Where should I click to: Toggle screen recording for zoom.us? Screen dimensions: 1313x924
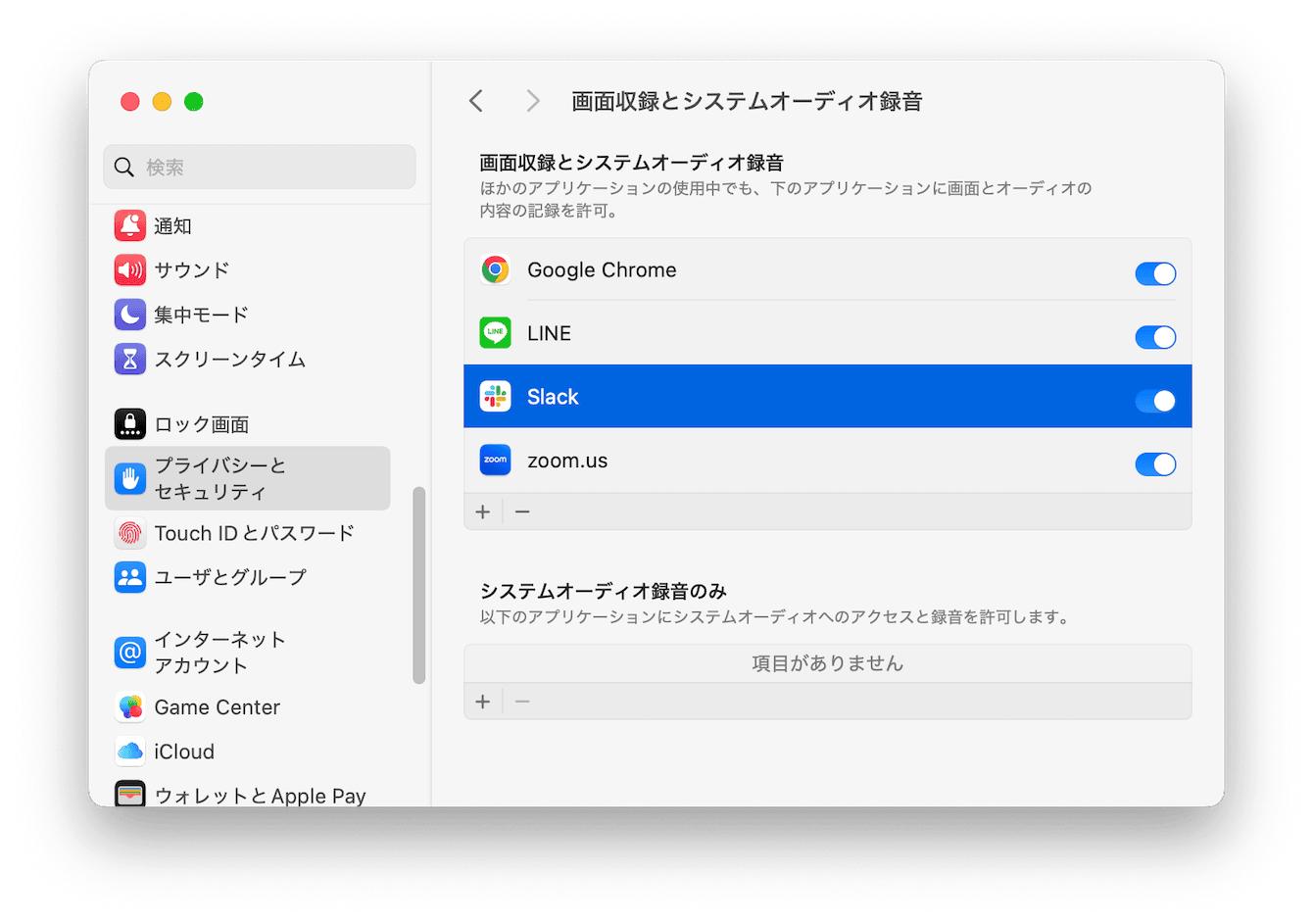coord(1155,464)
